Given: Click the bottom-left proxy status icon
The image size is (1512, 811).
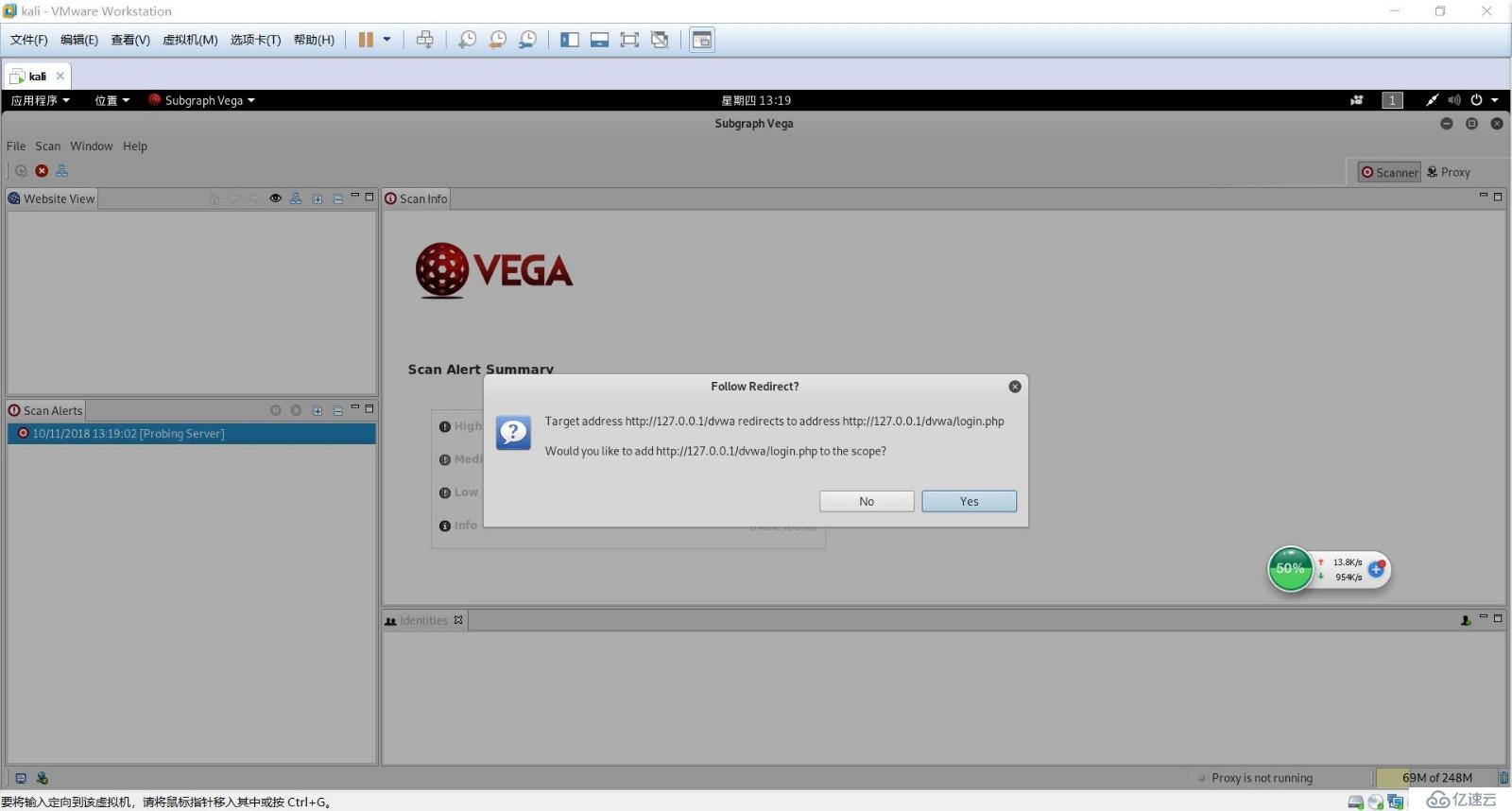Looking at the screenshot, I should [42, 778].
